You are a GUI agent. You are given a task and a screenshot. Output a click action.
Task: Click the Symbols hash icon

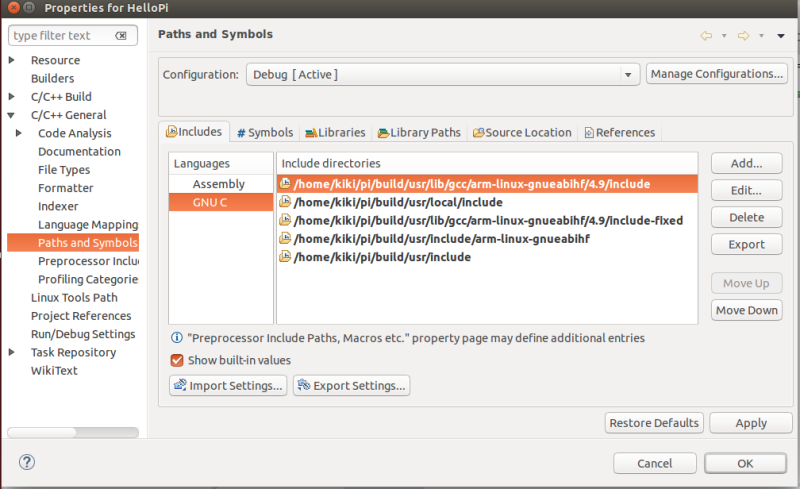241,133
